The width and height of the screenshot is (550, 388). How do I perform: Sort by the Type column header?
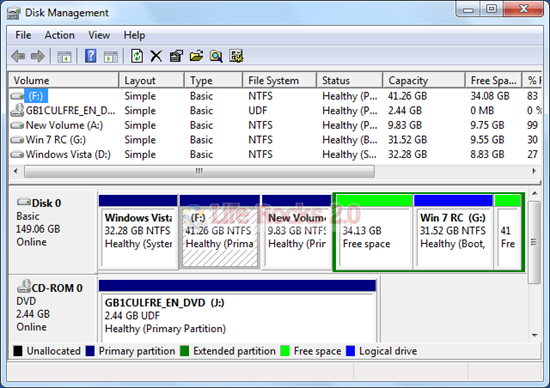click(214, 80)
